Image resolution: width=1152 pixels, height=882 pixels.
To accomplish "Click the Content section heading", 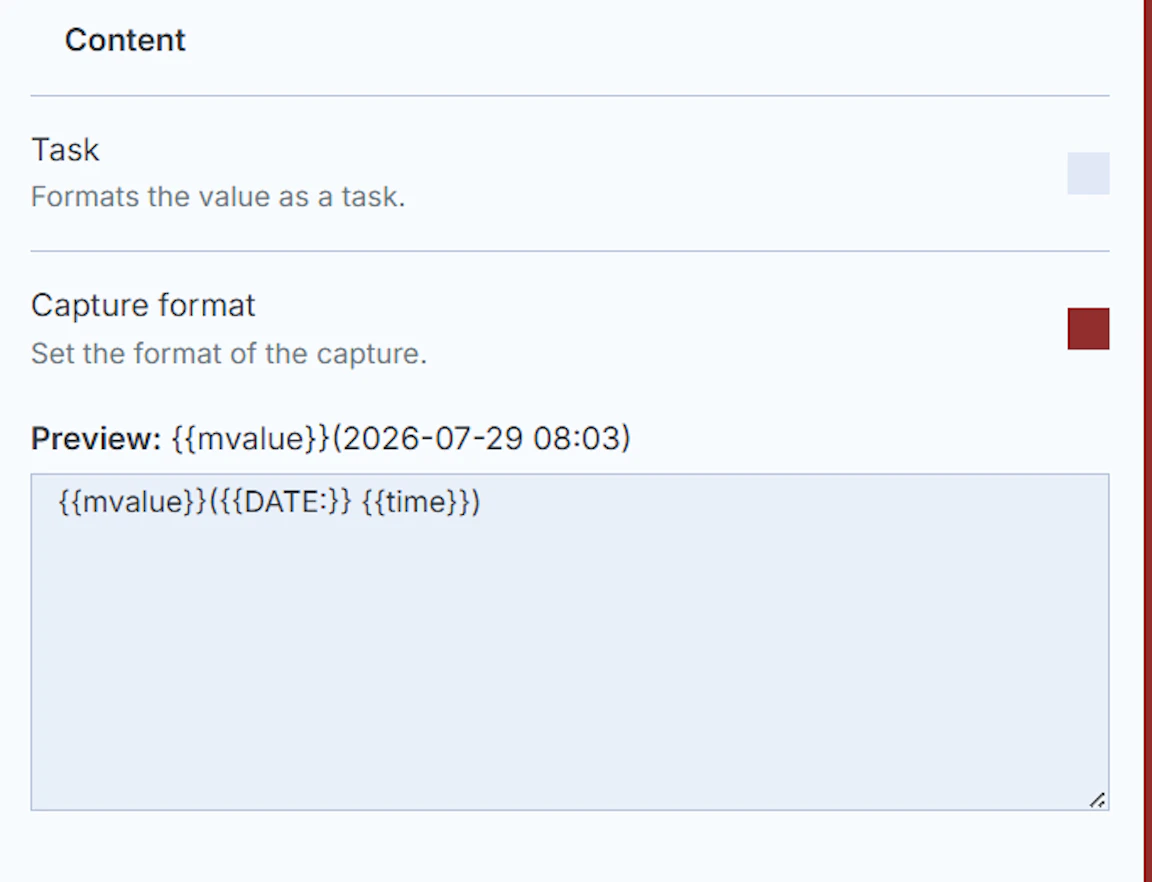I will pyautogui.click(x=125, y=40).
